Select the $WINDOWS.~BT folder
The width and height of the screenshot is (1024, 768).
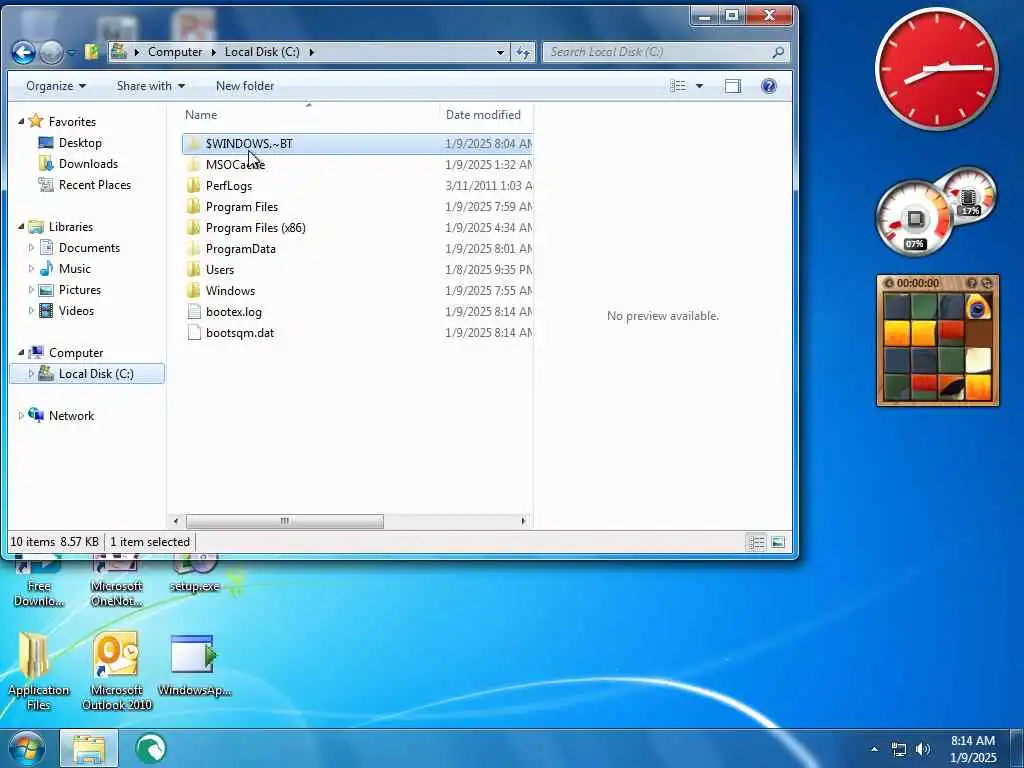(x=357, y=144)
